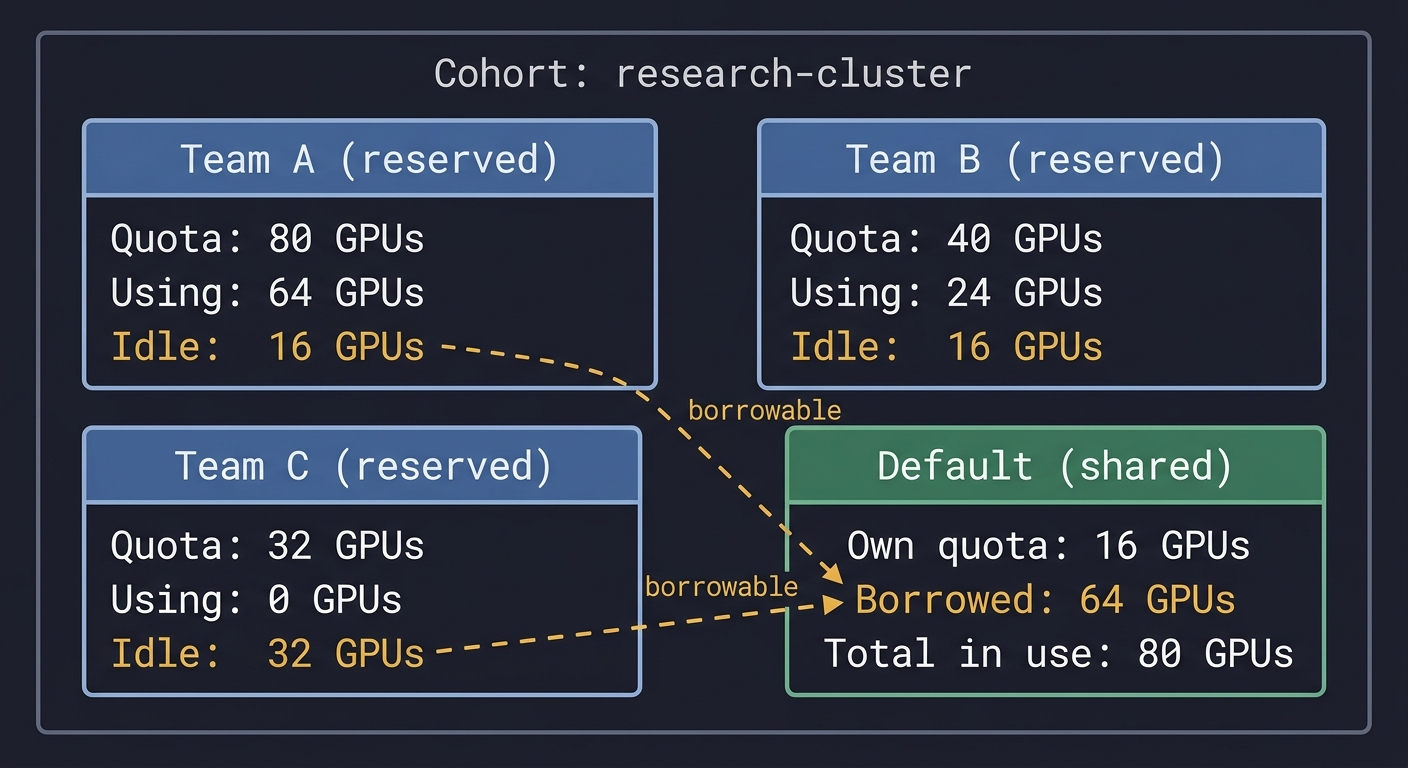Image resolution: width=1408 pixels, height=768 pixels.
Task: Click the 'Borrowed: 64 GPUs' text
Action: [x=1045, y=600]
